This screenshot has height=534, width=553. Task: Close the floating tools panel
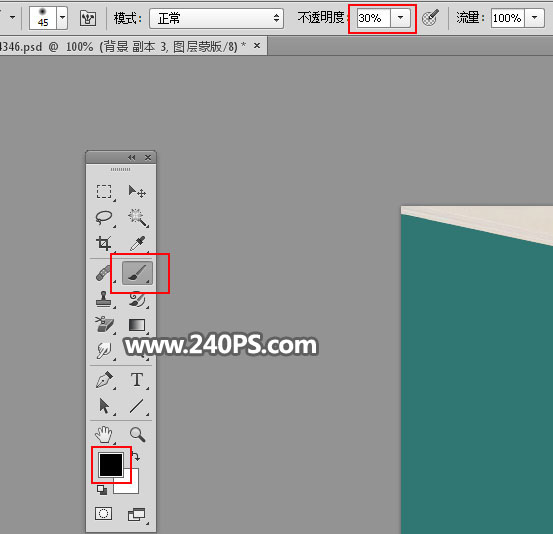pyautogui.click(x=148, y=157)
